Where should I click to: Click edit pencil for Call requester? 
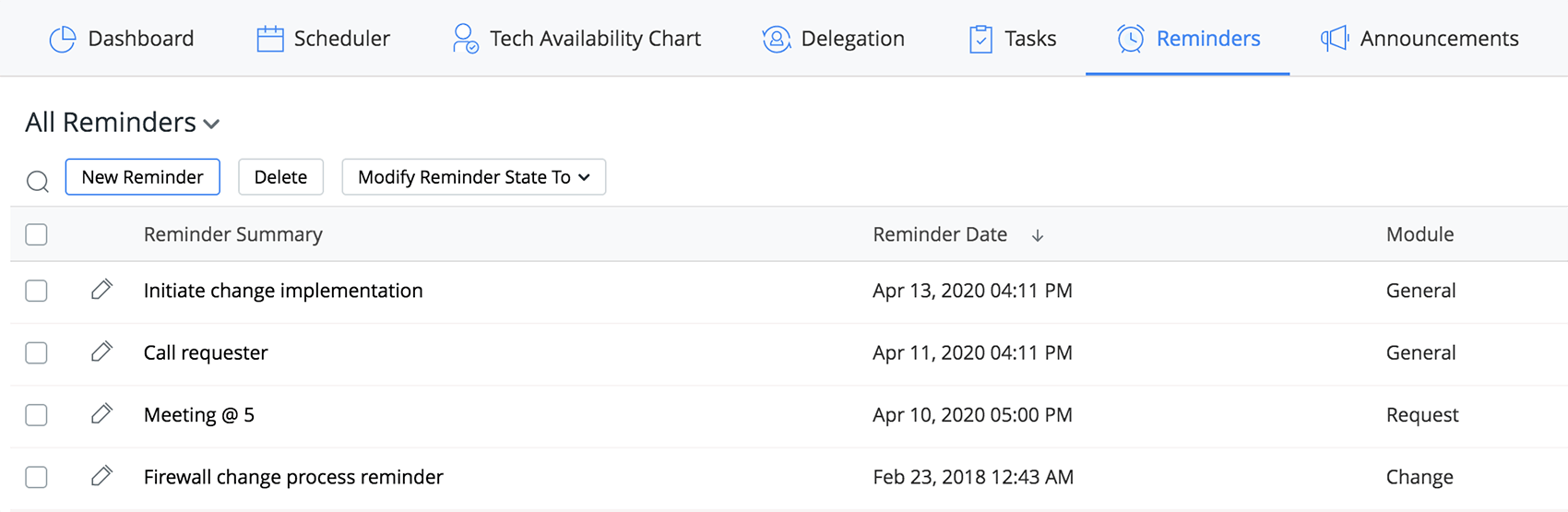pyautogui.click(x=101, y=351)
